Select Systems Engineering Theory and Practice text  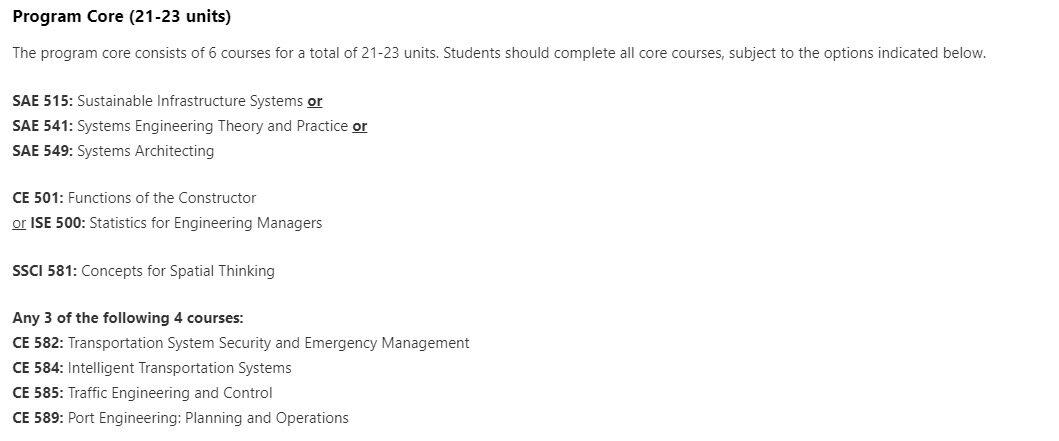(x=213, y=126)
